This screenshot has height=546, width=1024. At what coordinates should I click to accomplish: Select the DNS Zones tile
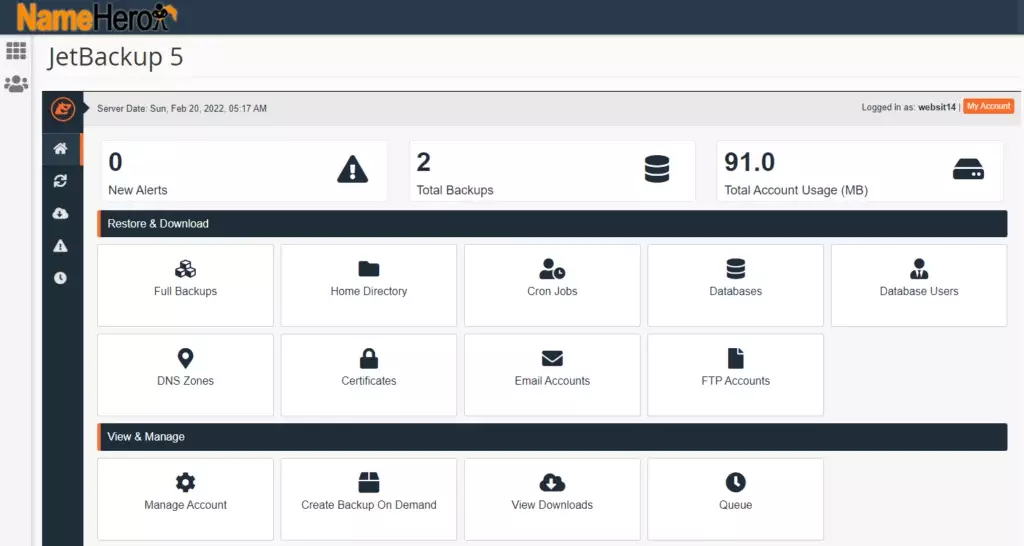pyautogui.click(x=185, y=374)
